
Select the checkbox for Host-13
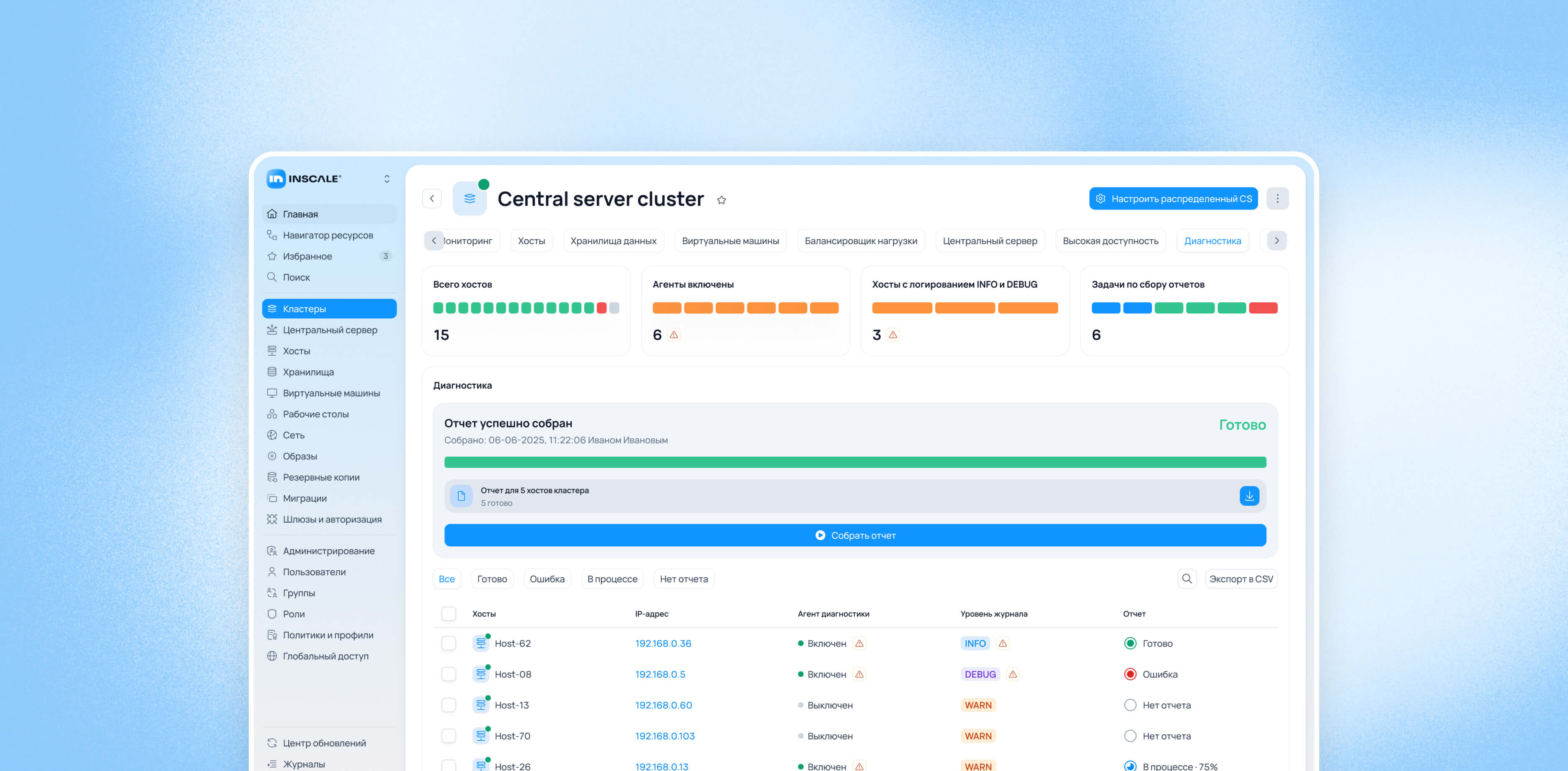pos(449,705)
